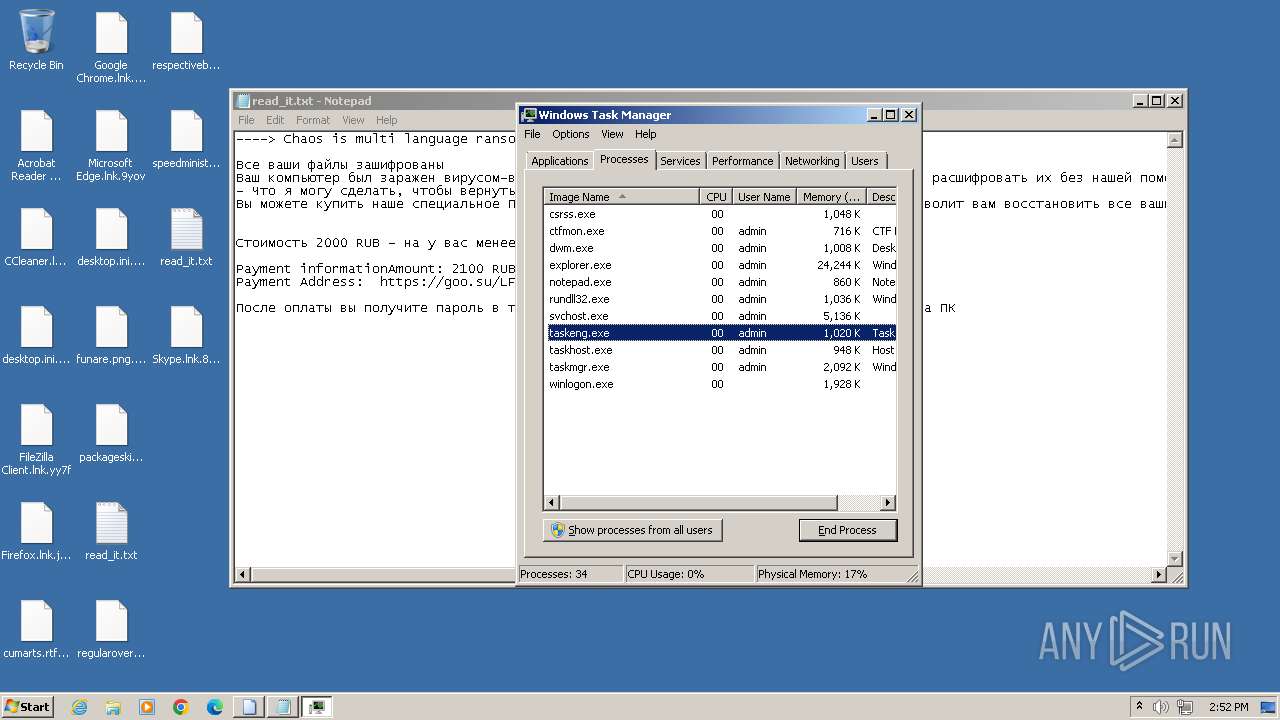The image size is (1280, 720).
Task: Open Task Manager Help menu
Action: coord(646,134)
